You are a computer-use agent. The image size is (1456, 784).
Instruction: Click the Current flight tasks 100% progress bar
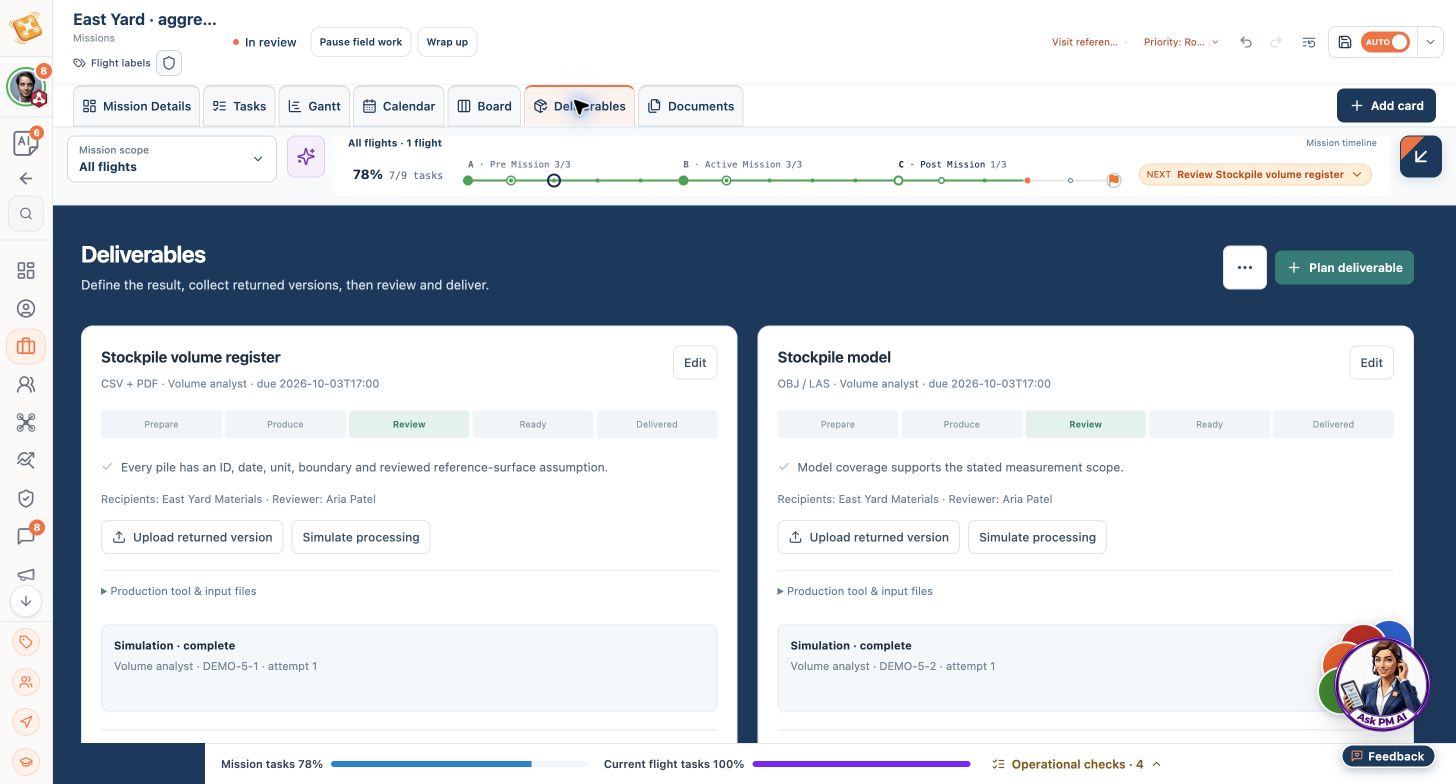point(861,764)
